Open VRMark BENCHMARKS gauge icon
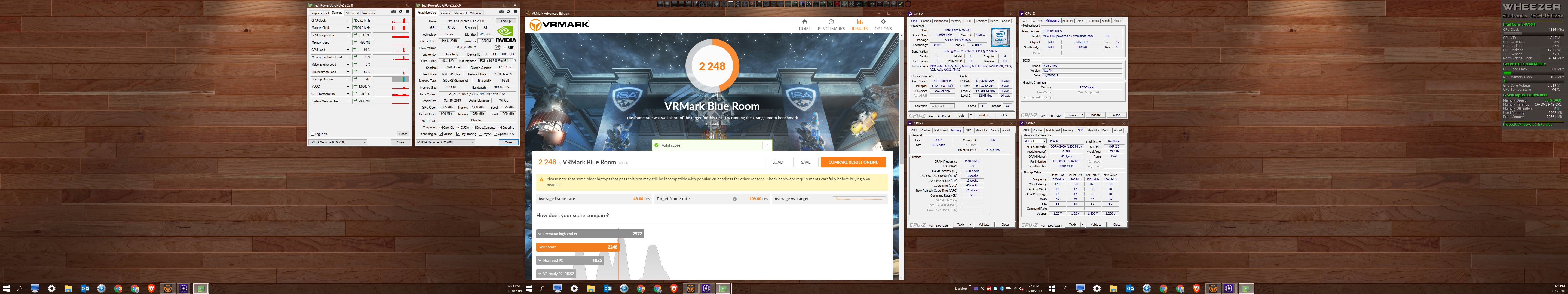The width and height of the screenshot is (1568, 294). point(831,22)
